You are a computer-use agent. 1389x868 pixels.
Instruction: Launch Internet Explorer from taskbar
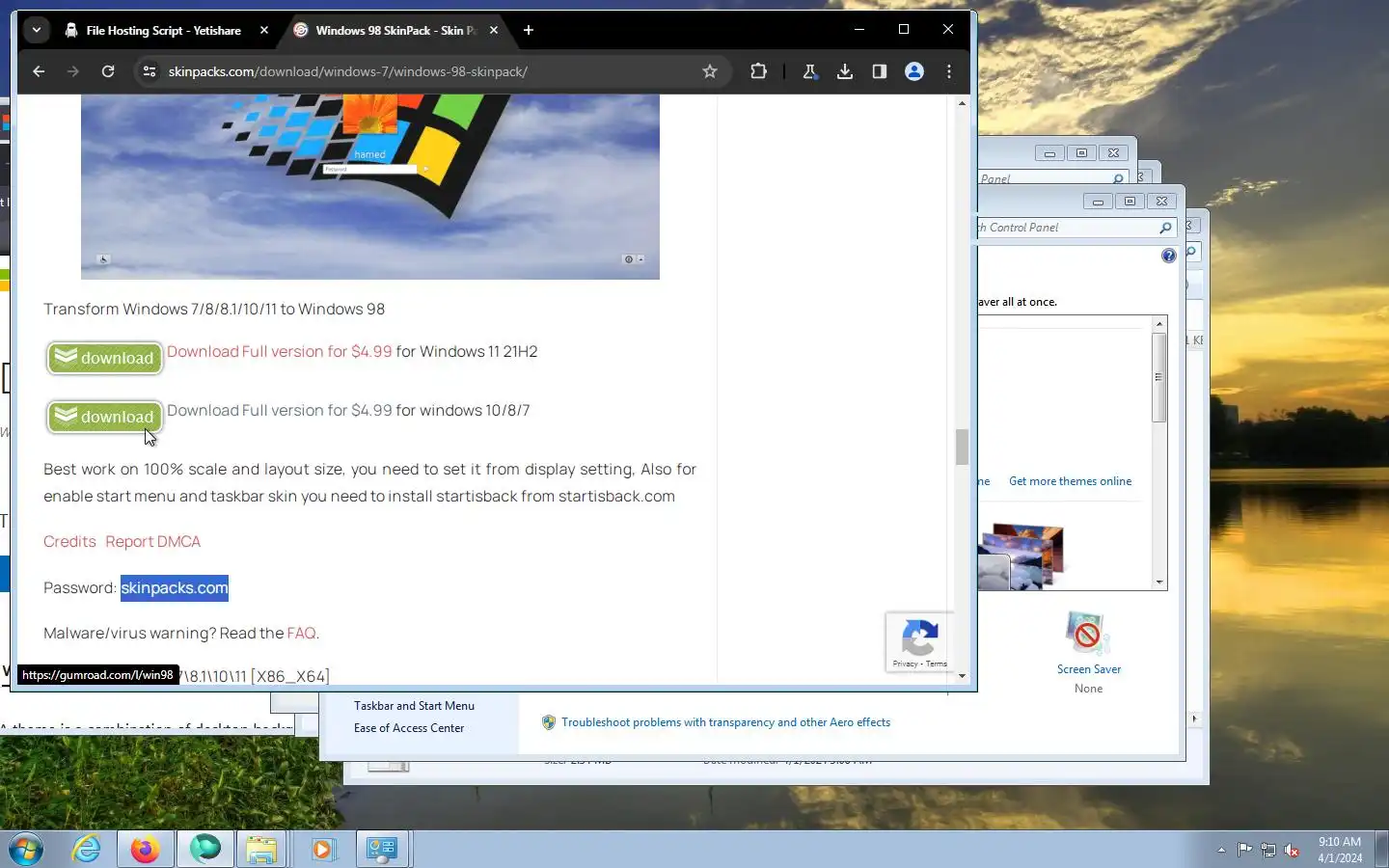pos(86,850)
